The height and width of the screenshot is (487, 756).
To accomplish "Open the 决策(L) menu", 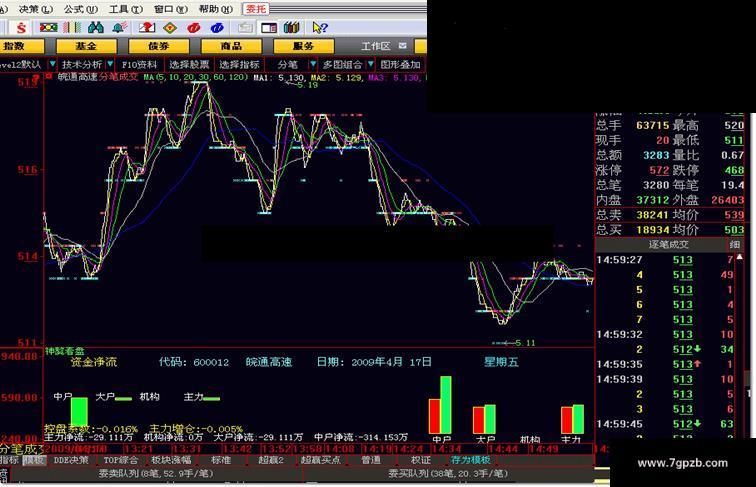I will click(x=35, y=9).
